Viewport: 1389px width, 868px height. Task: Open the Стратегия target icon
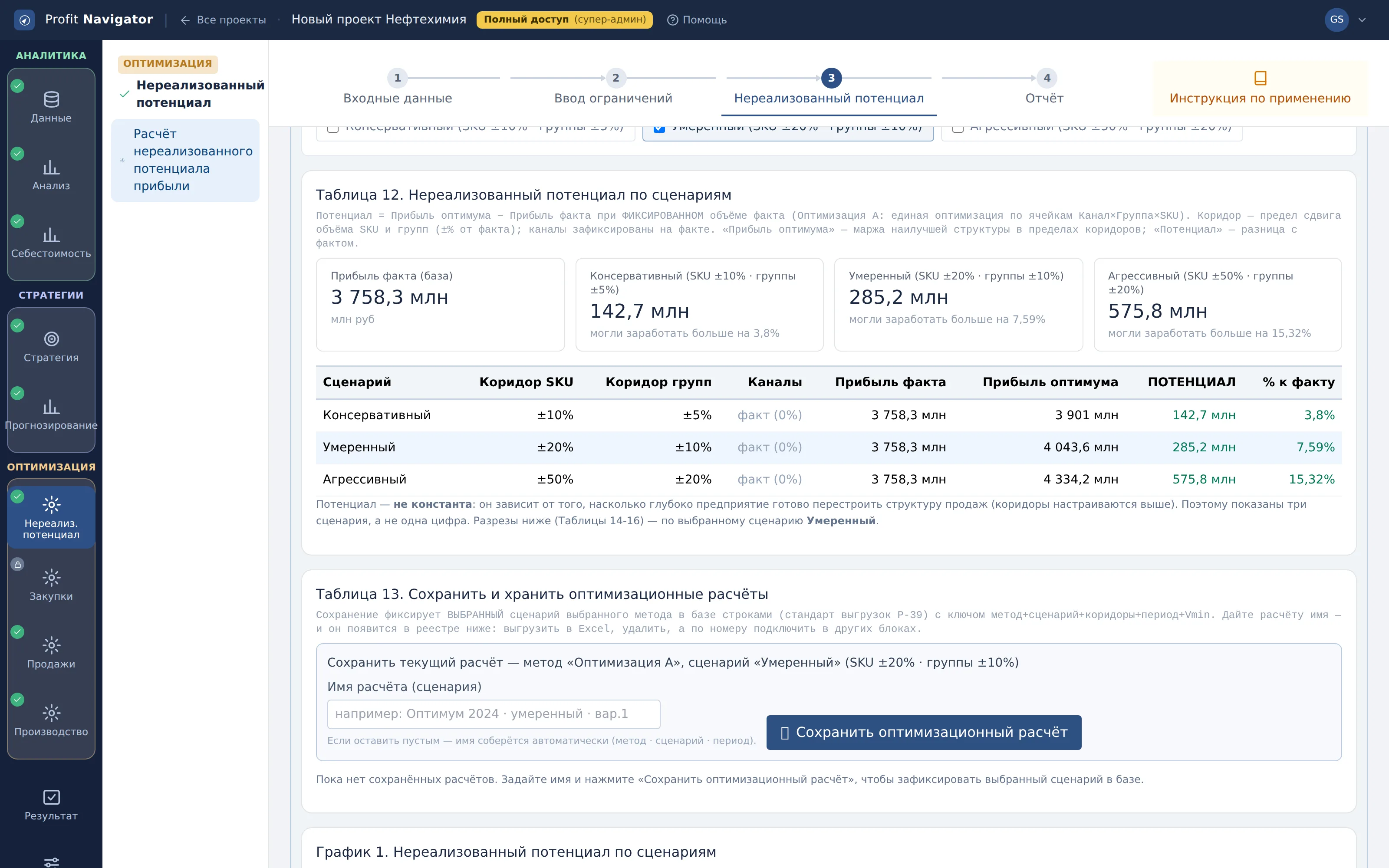point(52,339)
